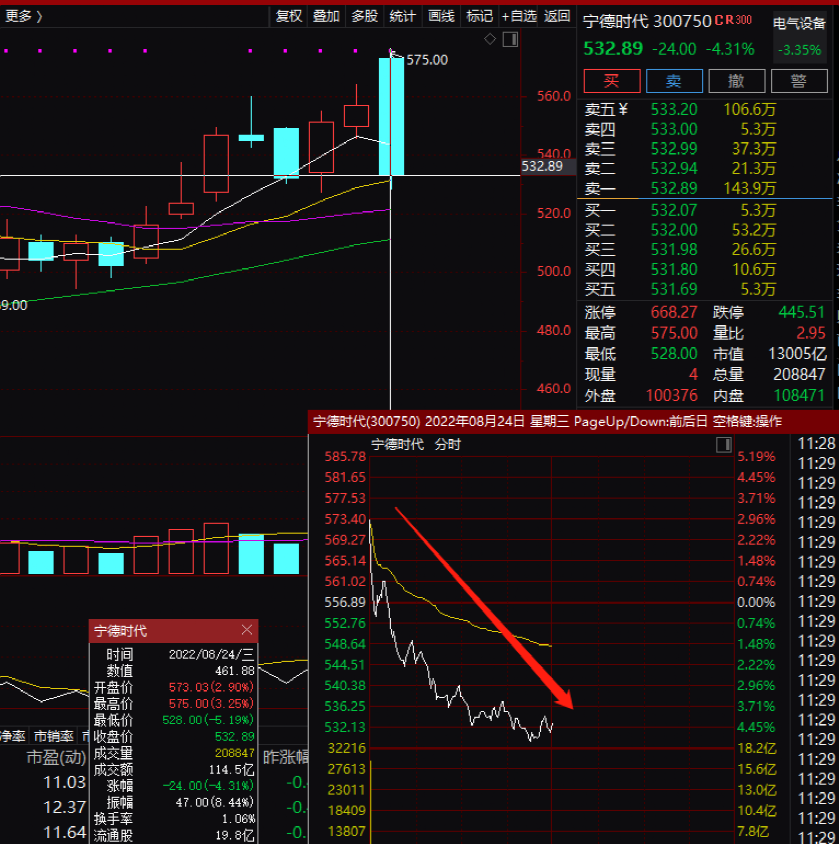
Task: Click the diamond icon above the K-line chart
Action: click(x=490, y=39)
